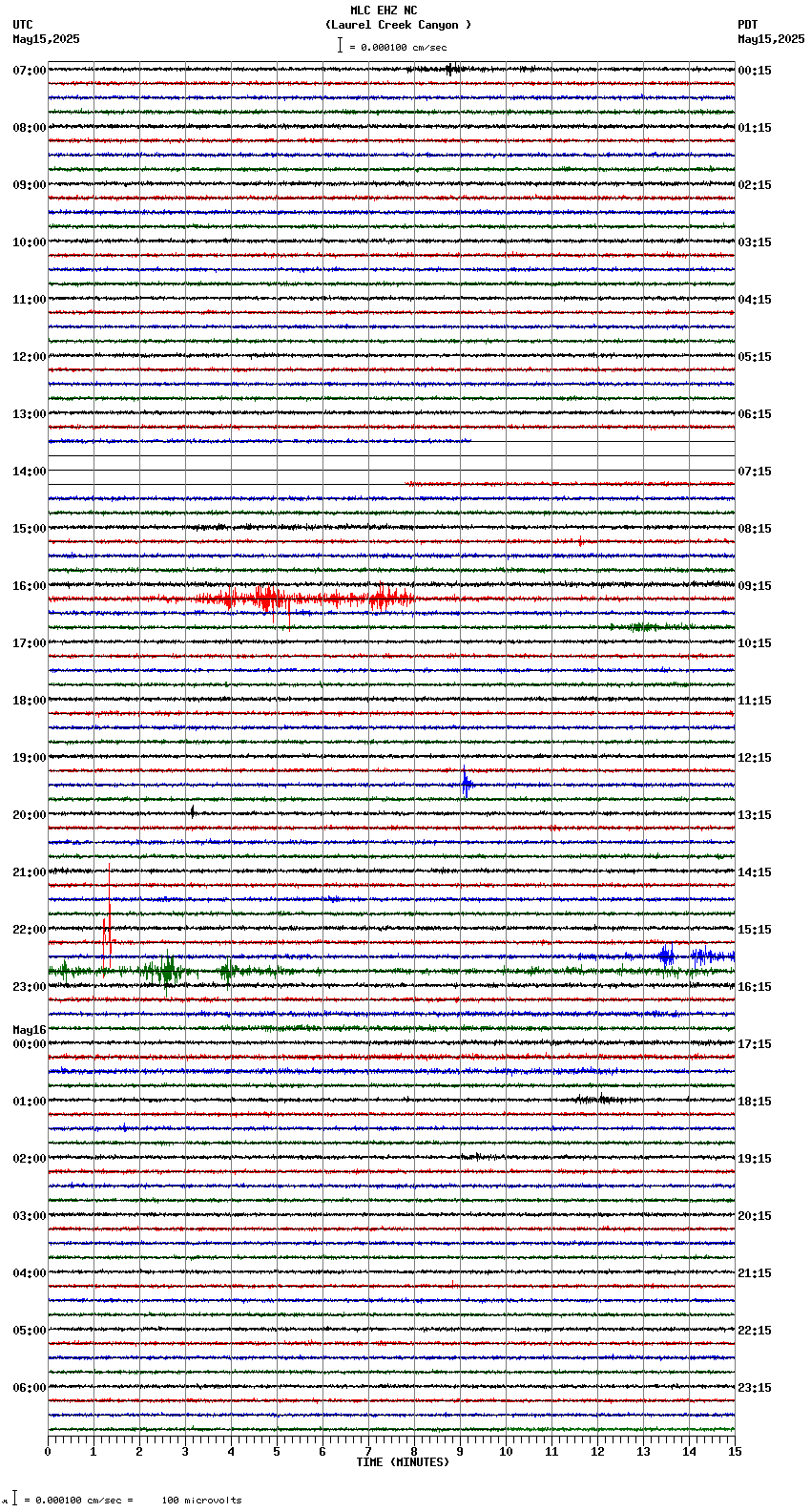Click the 15 minute tick label on axis

(735, 1452)
